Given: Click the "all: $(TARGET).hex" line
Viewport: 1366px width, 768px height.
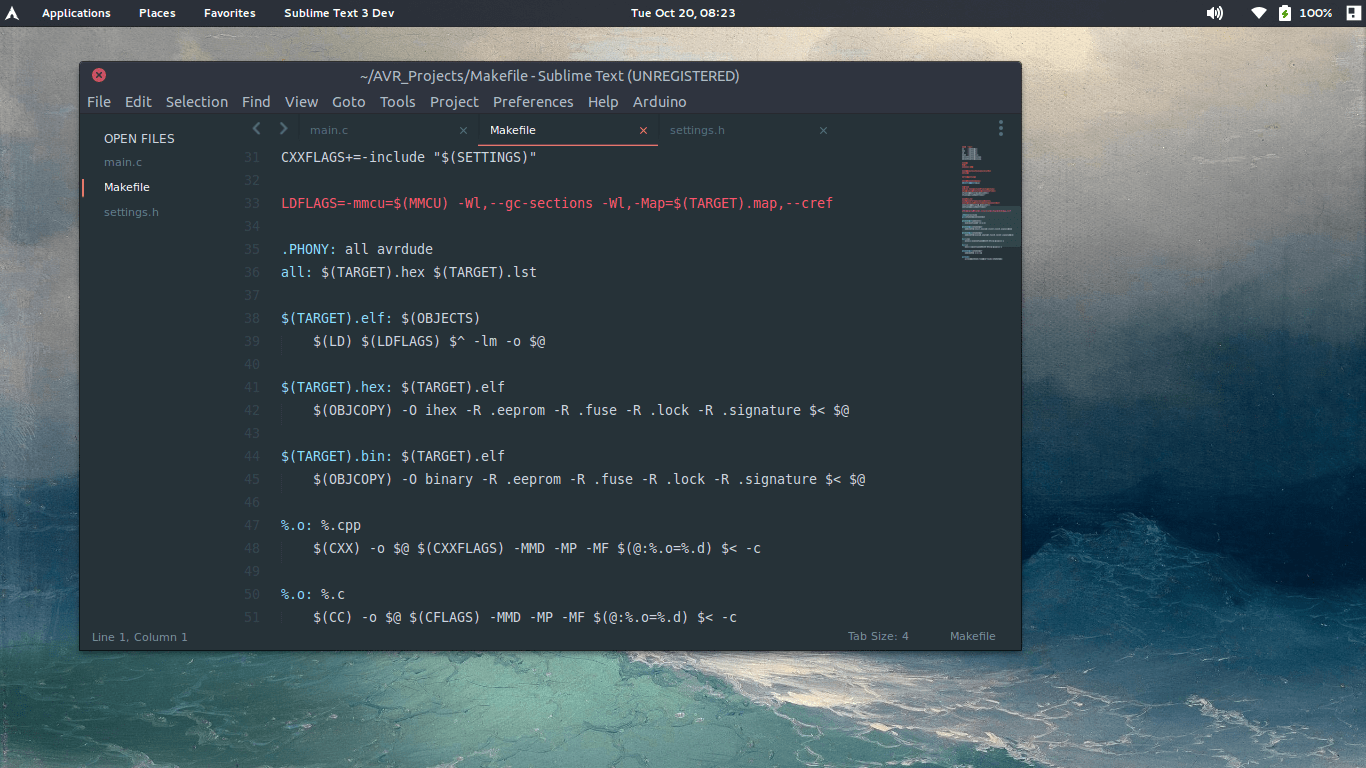Looking at the screenshot, I should (409, 272).
